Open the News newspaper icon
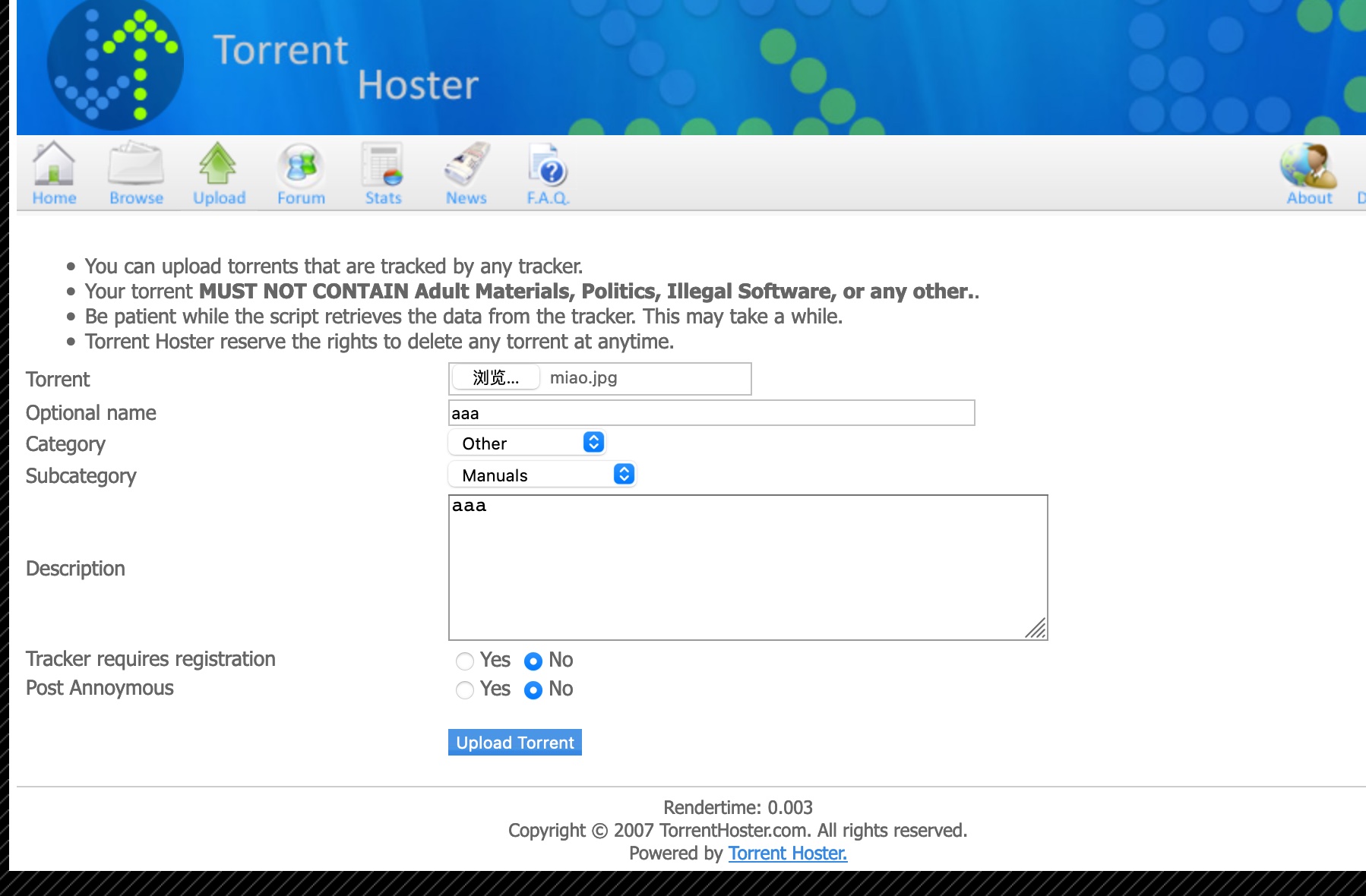Viewport: 1366px width, 896px height. pos(466,164)
